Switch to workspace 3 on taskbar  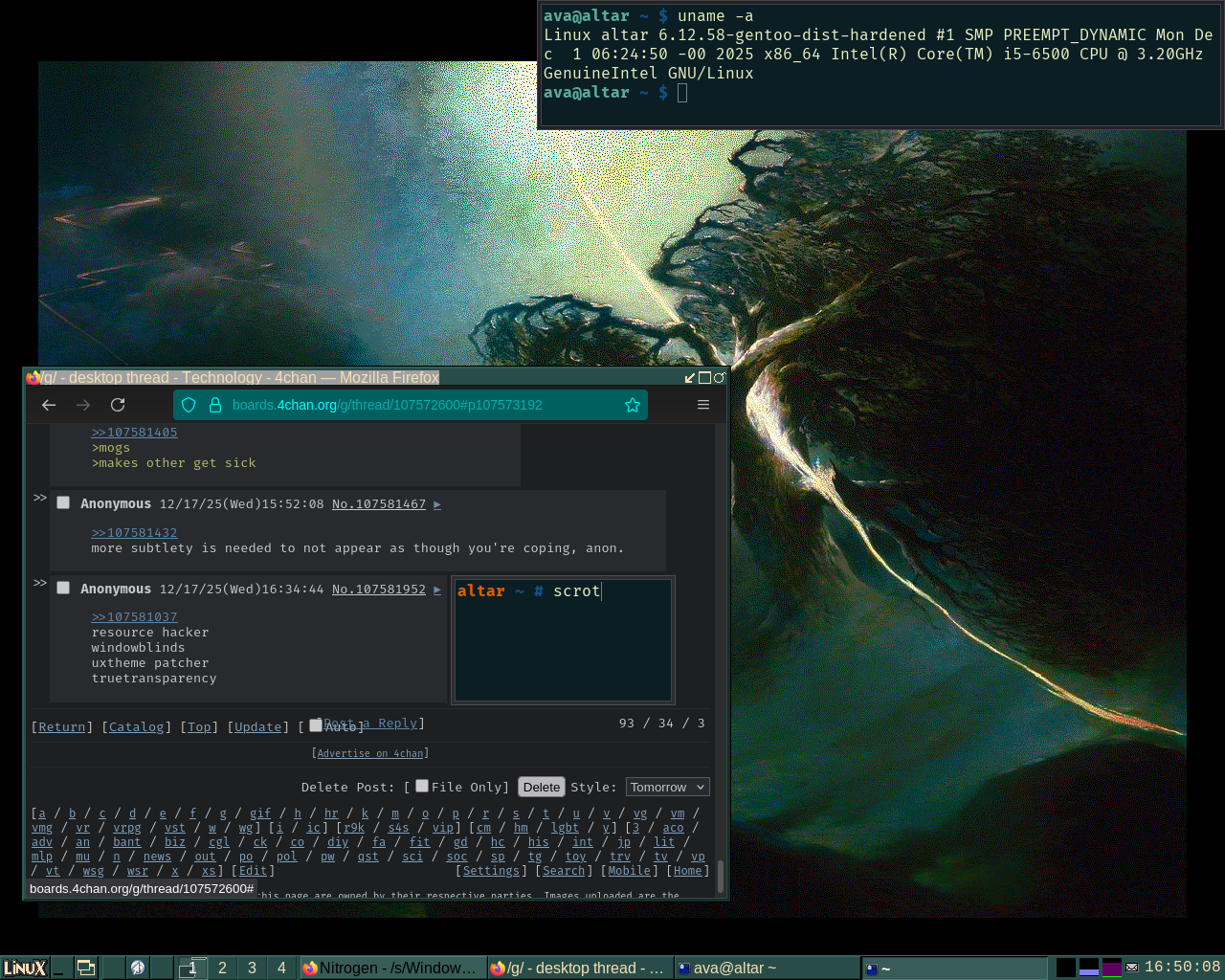coord(252,968)
